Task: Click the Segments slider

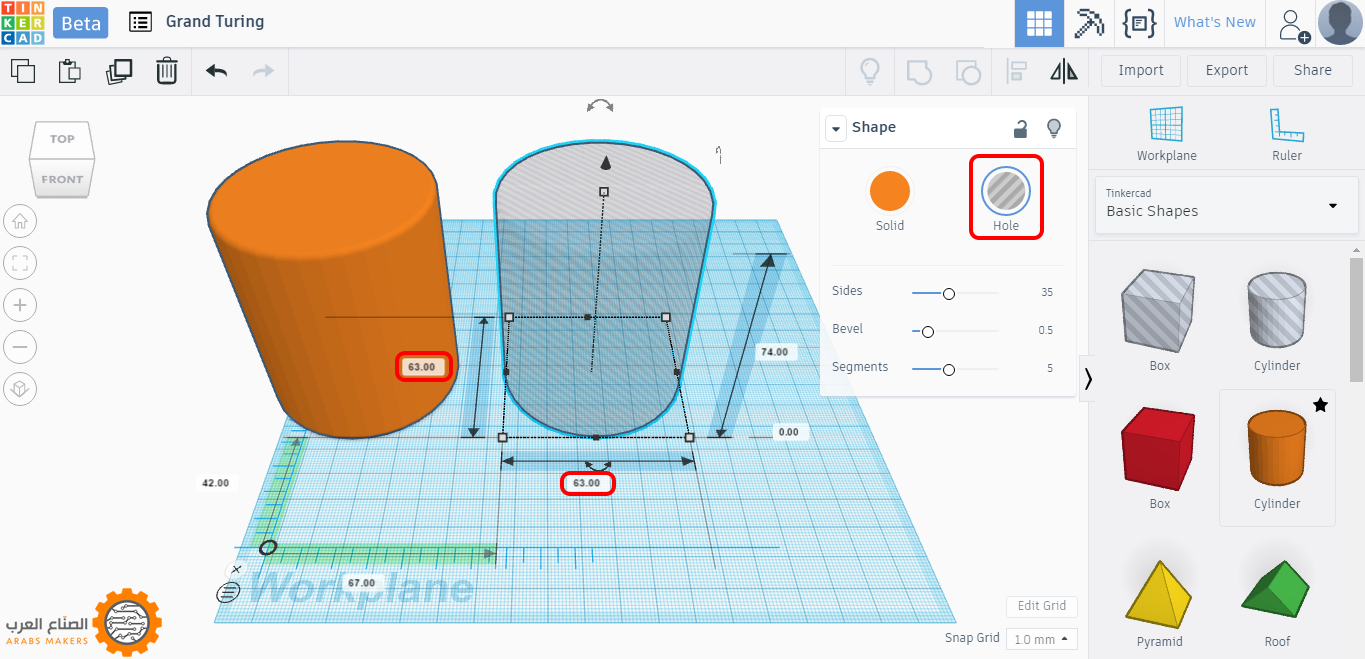Action: (x=954, y=369)
